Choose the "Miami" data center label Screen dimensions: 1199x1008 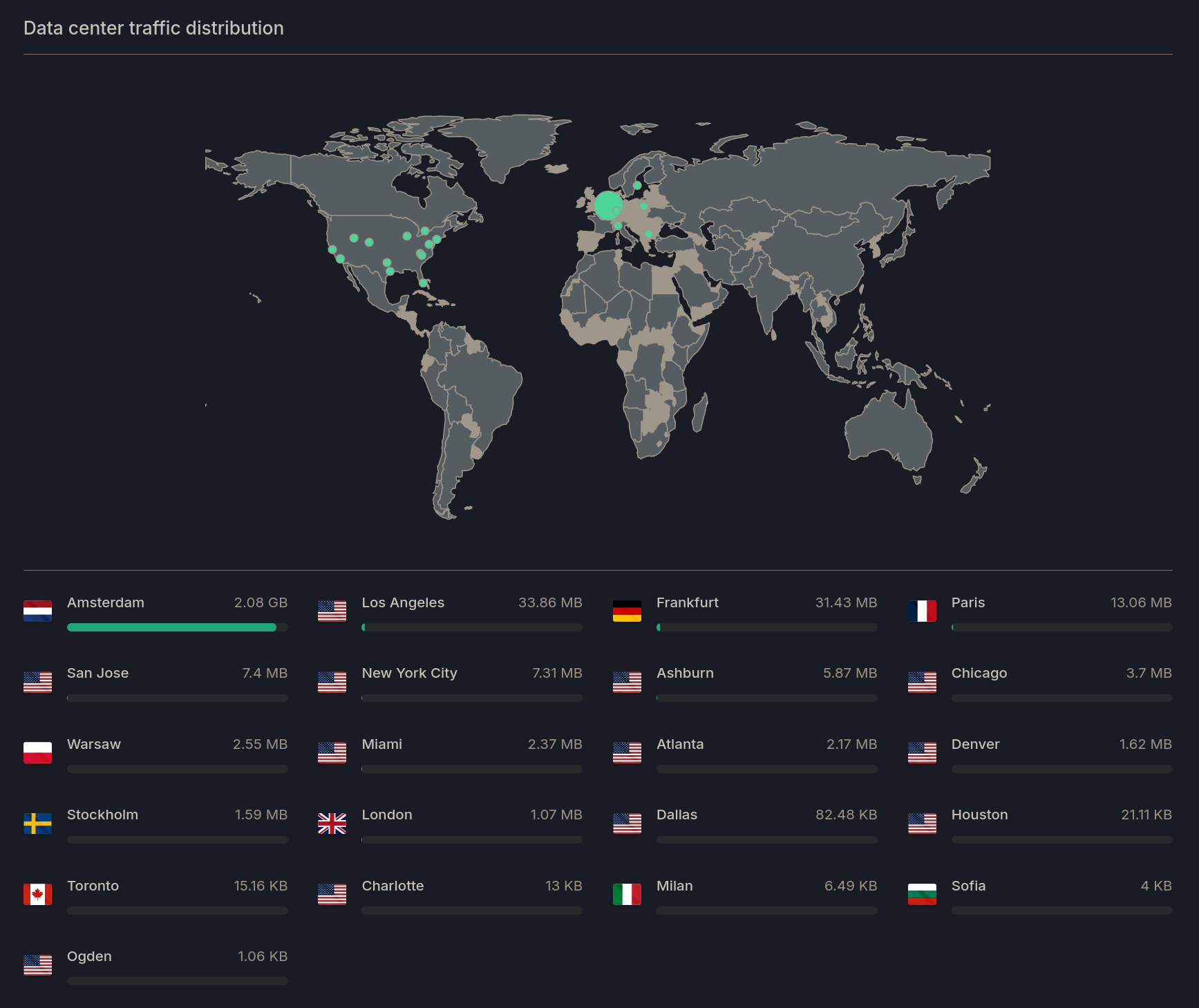[x=381, y=744]
